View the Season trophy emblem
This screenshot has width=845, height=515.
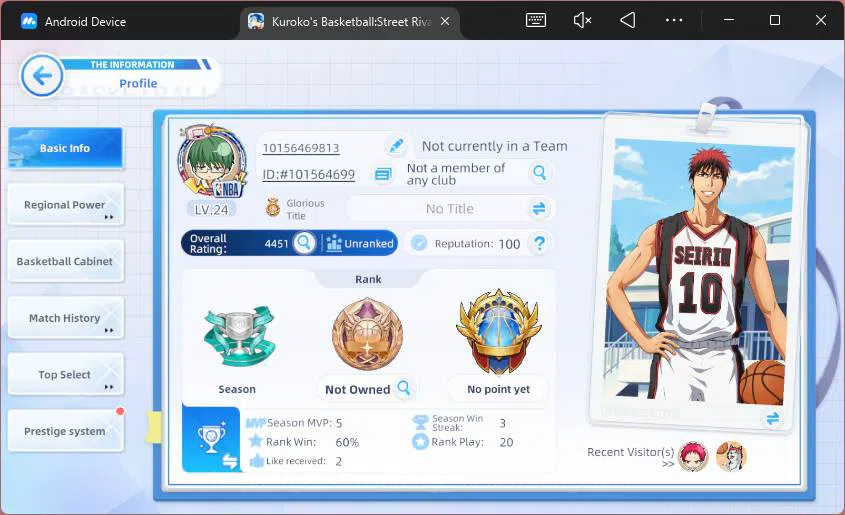[x=239, y=336]
